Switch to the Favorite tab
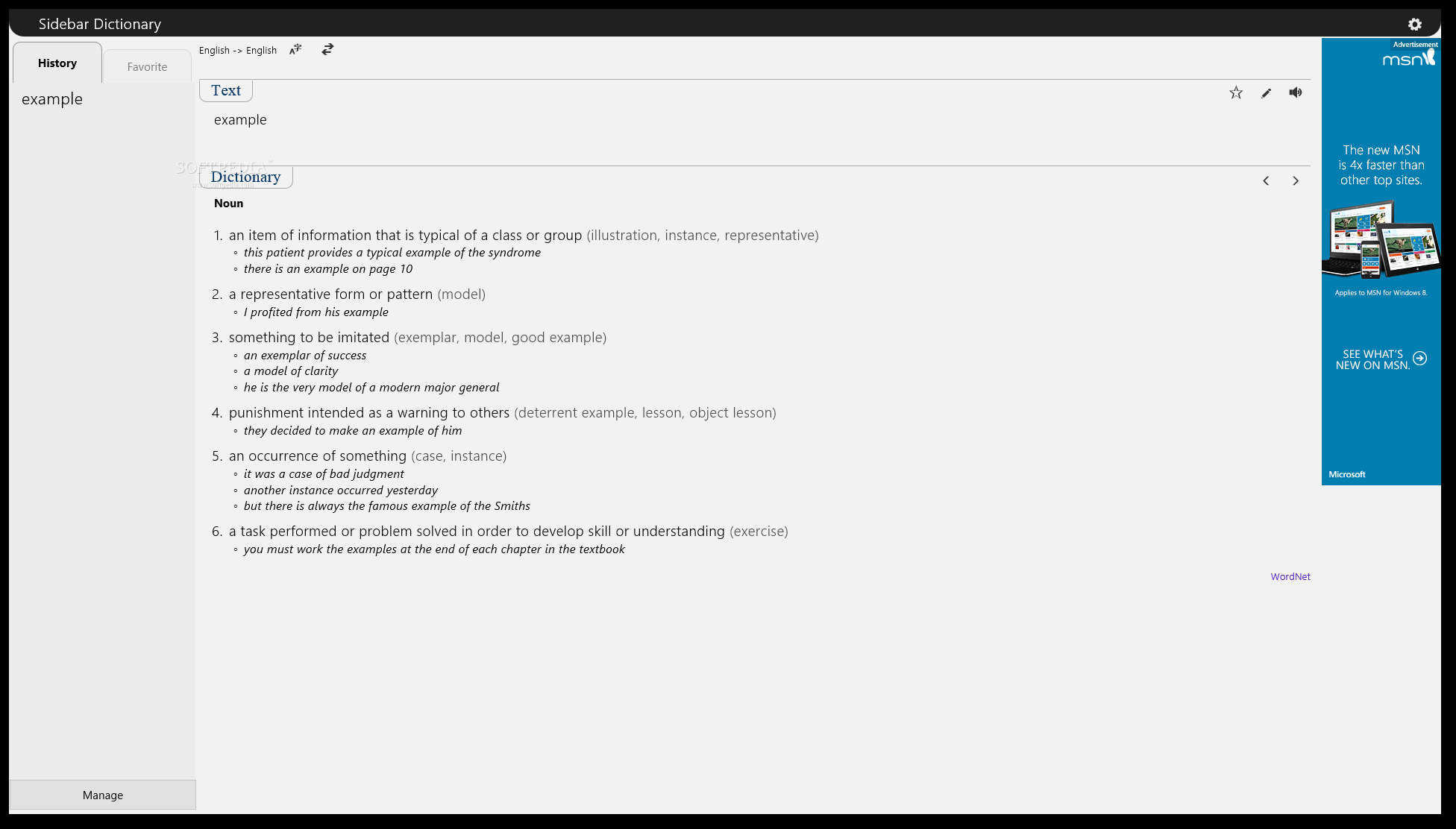1456x829 pixels. click(x=146, y=66)
